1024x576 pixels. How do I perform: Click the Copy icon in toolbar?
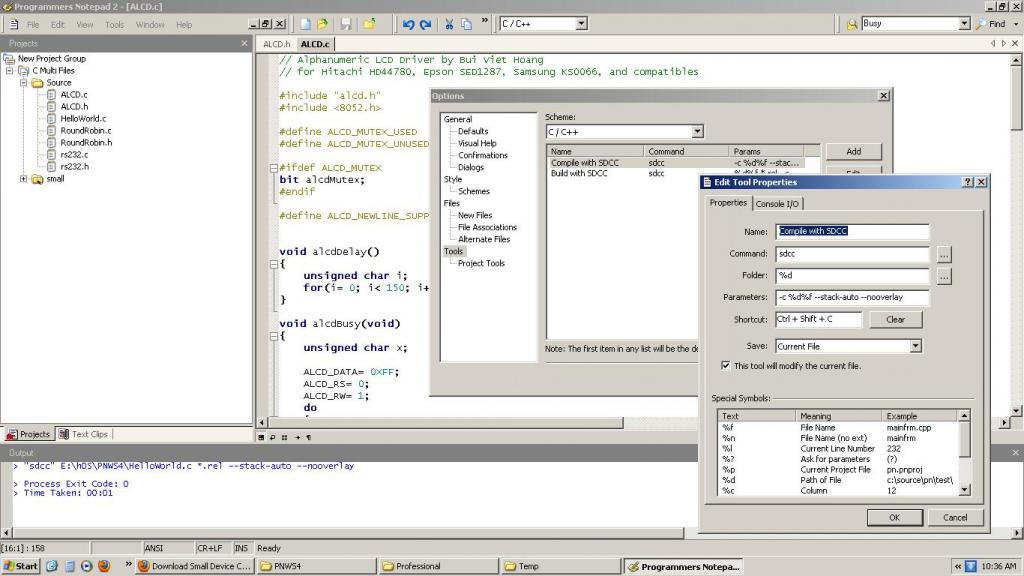(467, 24)
